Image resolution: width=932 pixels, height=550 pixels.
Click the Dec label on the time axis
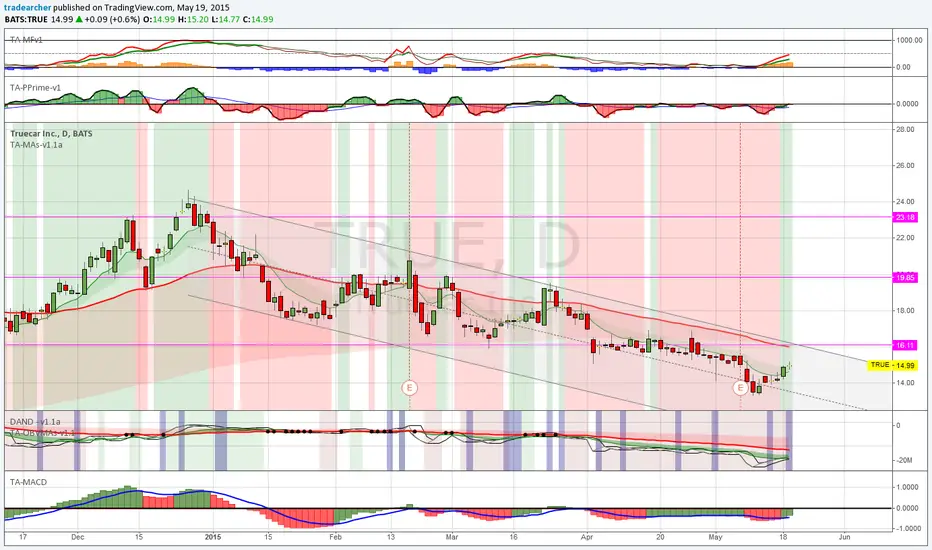(x=78, y=537)
